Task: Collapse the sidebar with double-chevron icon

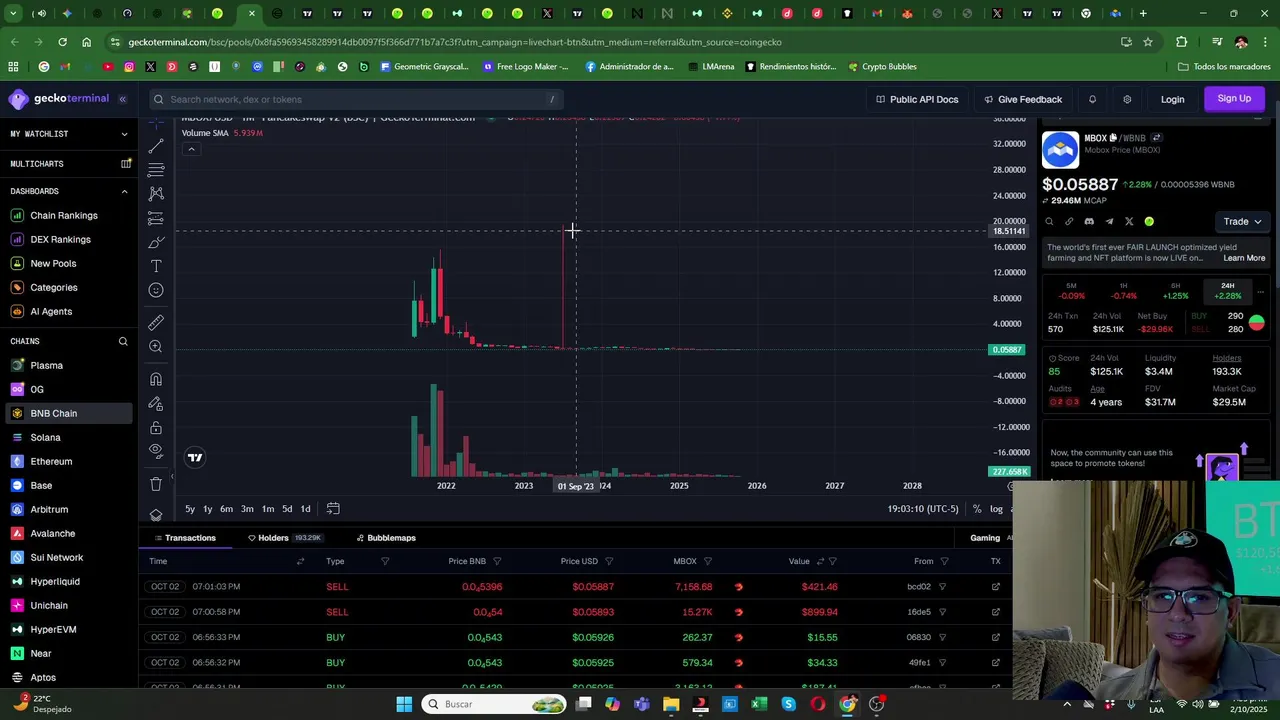Action: (x=123, y=99)
